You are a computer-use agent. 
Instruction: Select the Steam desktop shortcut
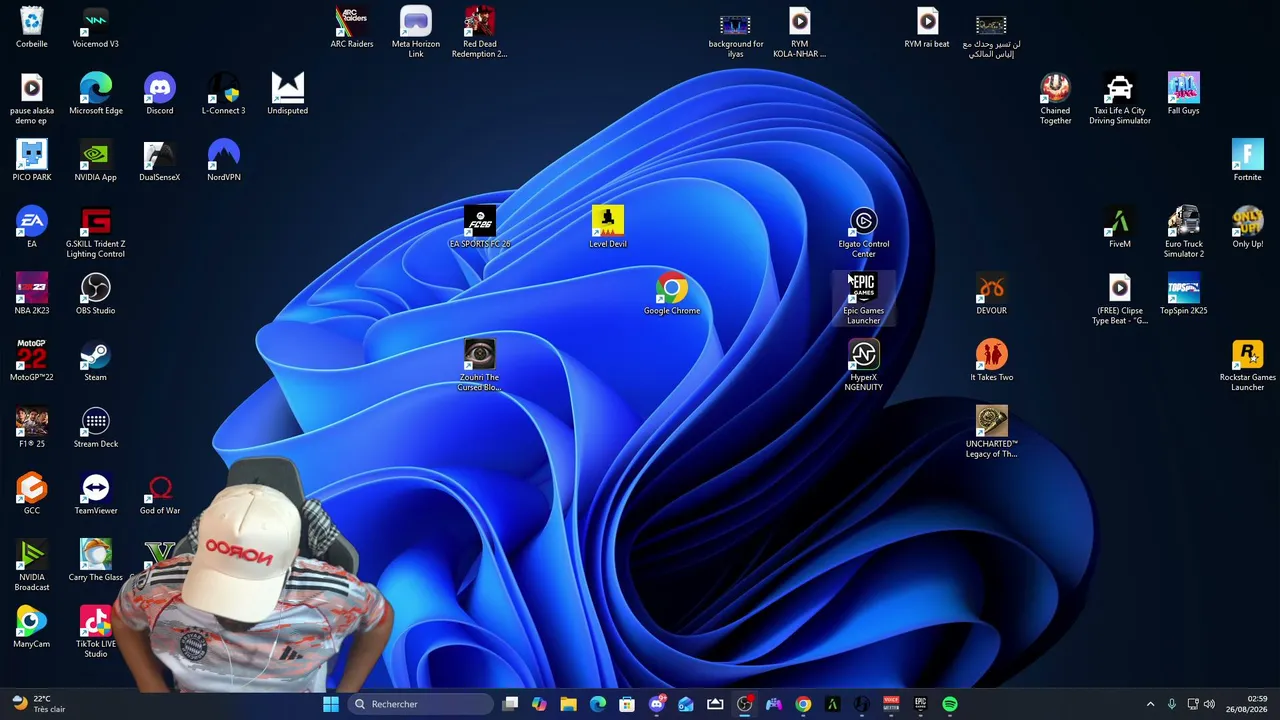[x=96, y=361]
